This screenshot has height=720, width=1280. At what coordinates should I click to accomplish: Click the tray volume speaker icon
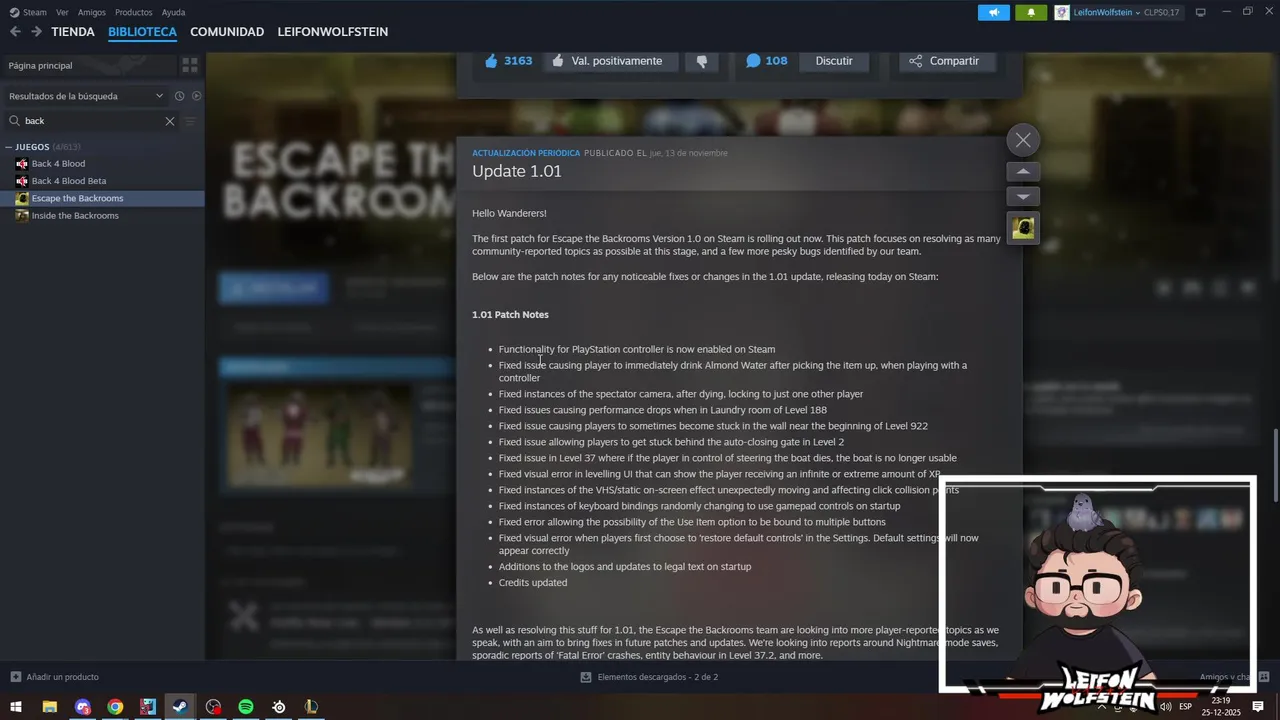tap(1165, 707)
